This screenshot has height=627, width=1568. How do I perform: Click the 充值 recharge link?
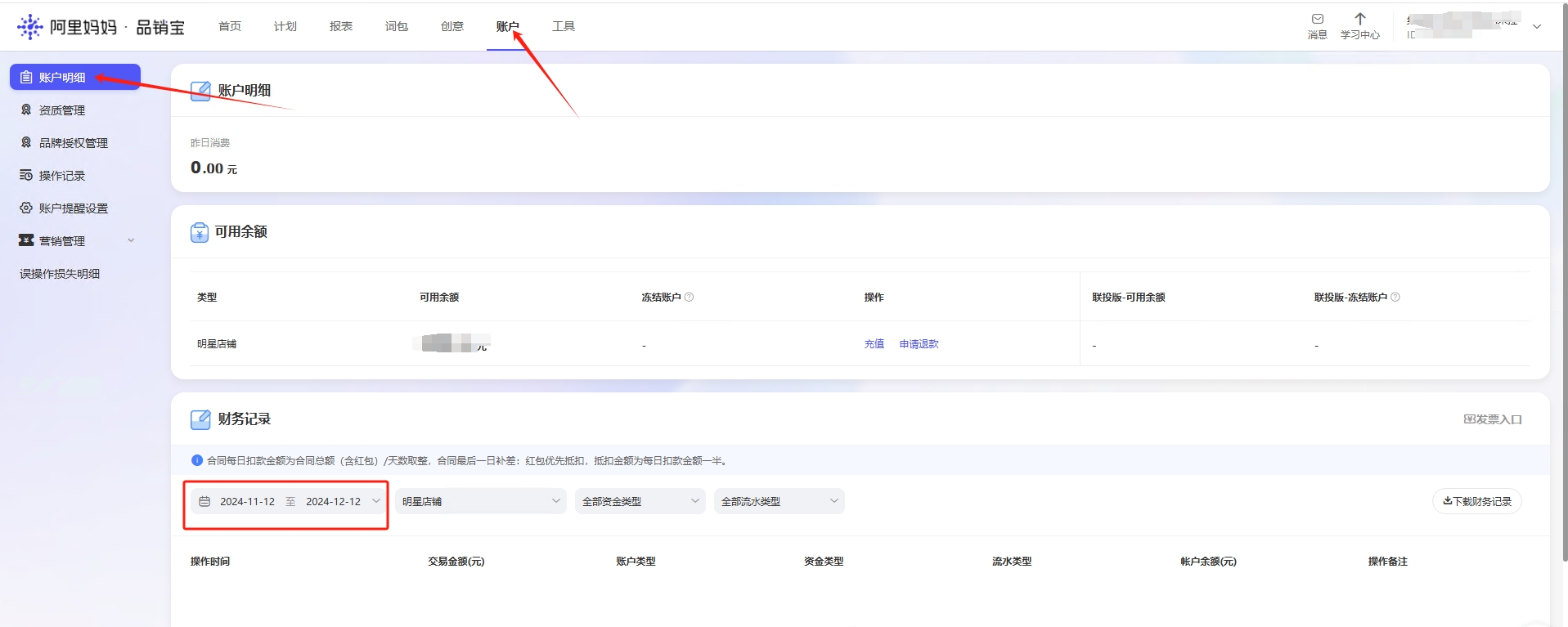pyautogui.click(x=874, y=344)
